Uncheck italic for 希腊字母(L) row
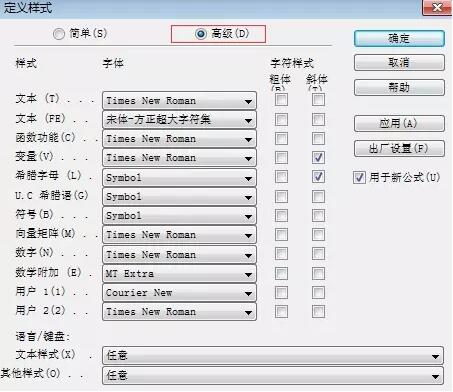 tap(318, 177)
